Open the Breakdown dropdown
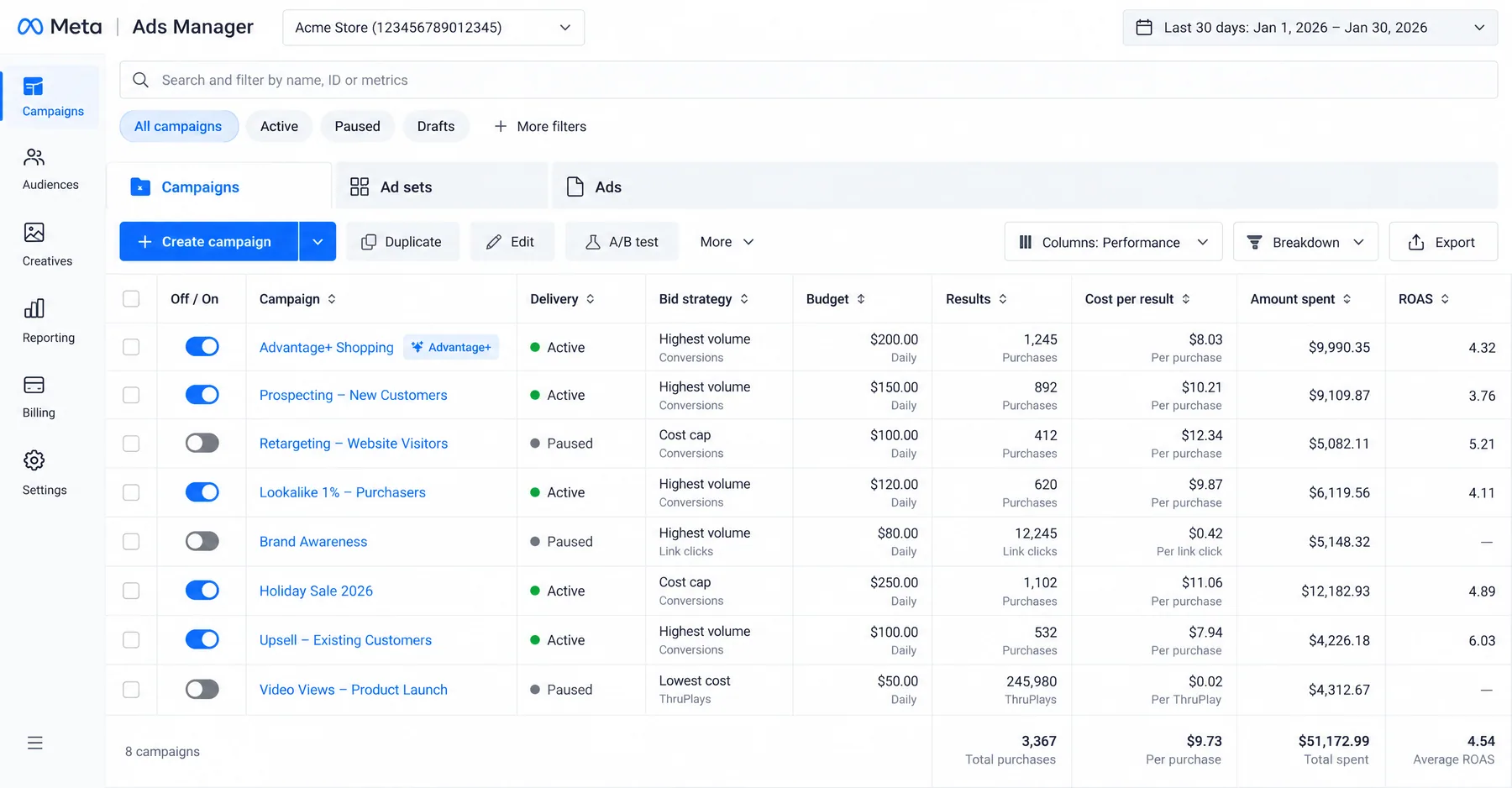Viewport: 1512px width, 788px height. tap(1305, 242)
